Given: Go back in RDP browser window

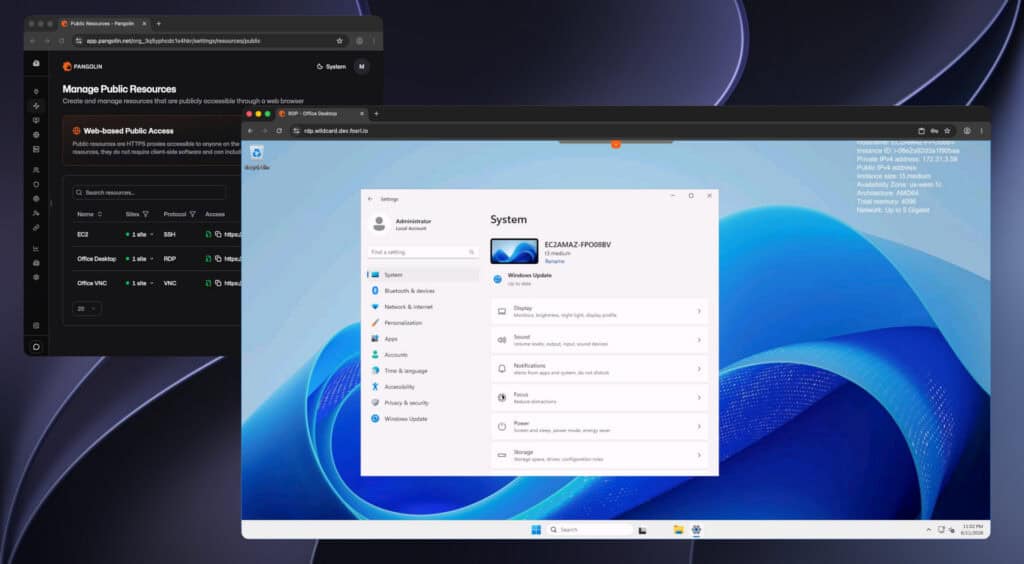Looking at the screenshot, I should tap(250, 131).
